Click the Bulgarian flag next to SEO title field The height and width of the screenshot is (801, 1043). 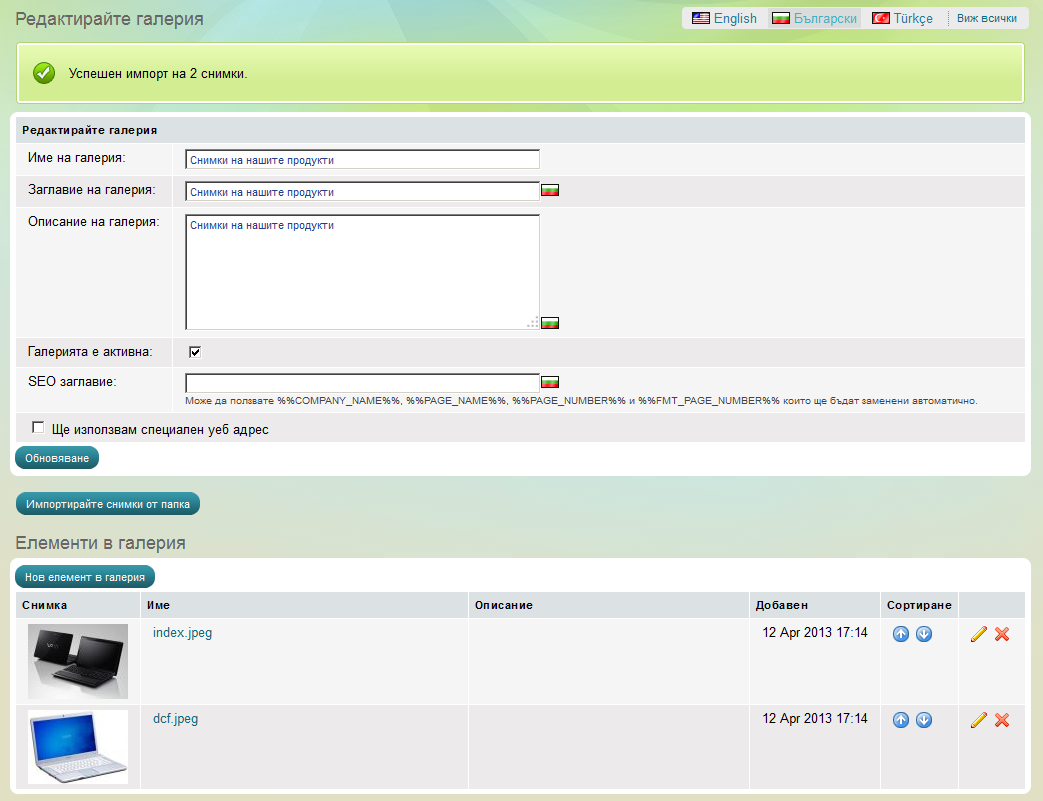pos(550,382)
